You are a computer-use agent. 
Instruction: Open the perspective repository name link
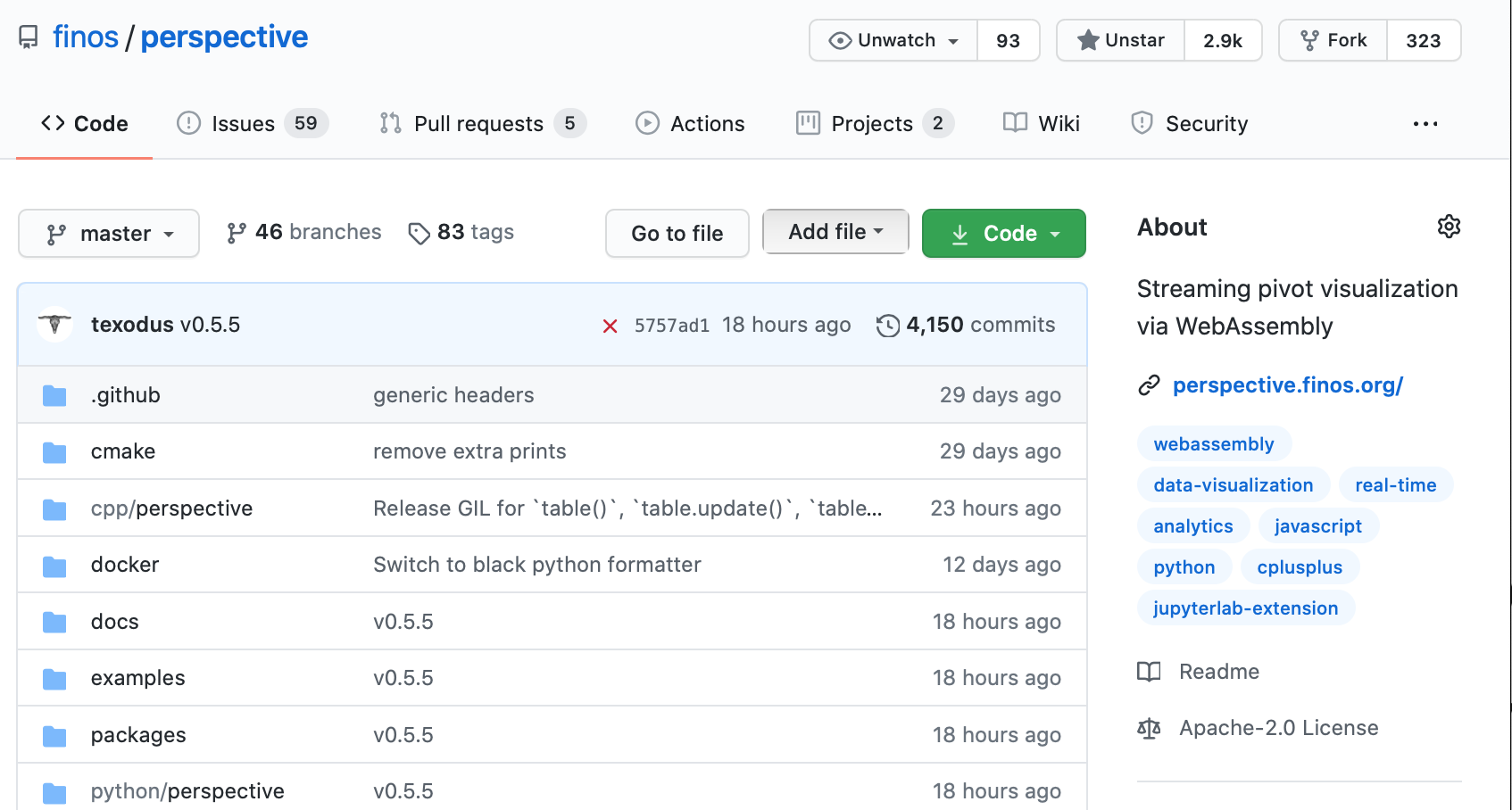pos(224,37)
